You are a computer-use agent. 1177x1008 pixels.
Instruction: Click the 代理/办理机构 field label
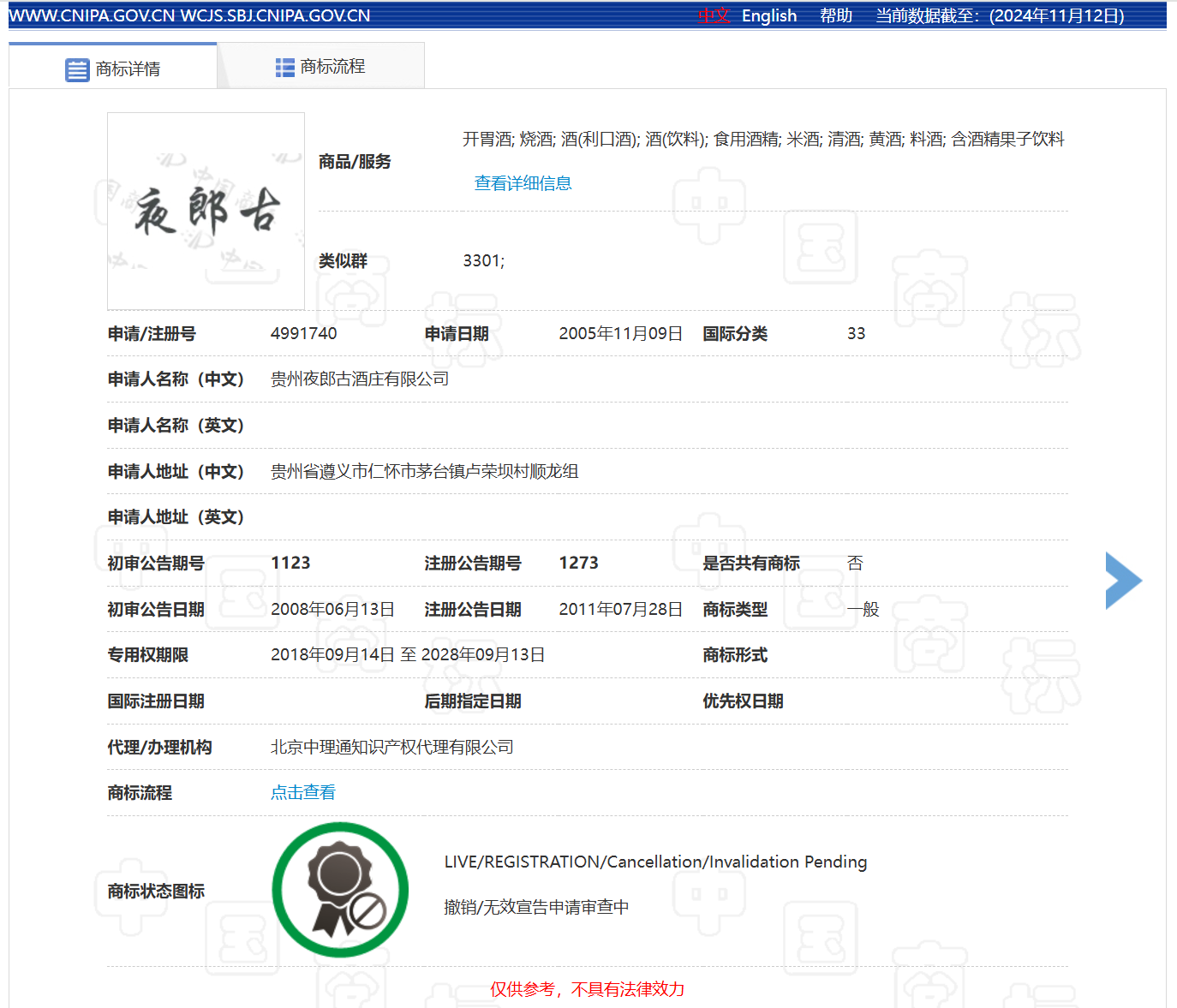[x=159, y=747]
